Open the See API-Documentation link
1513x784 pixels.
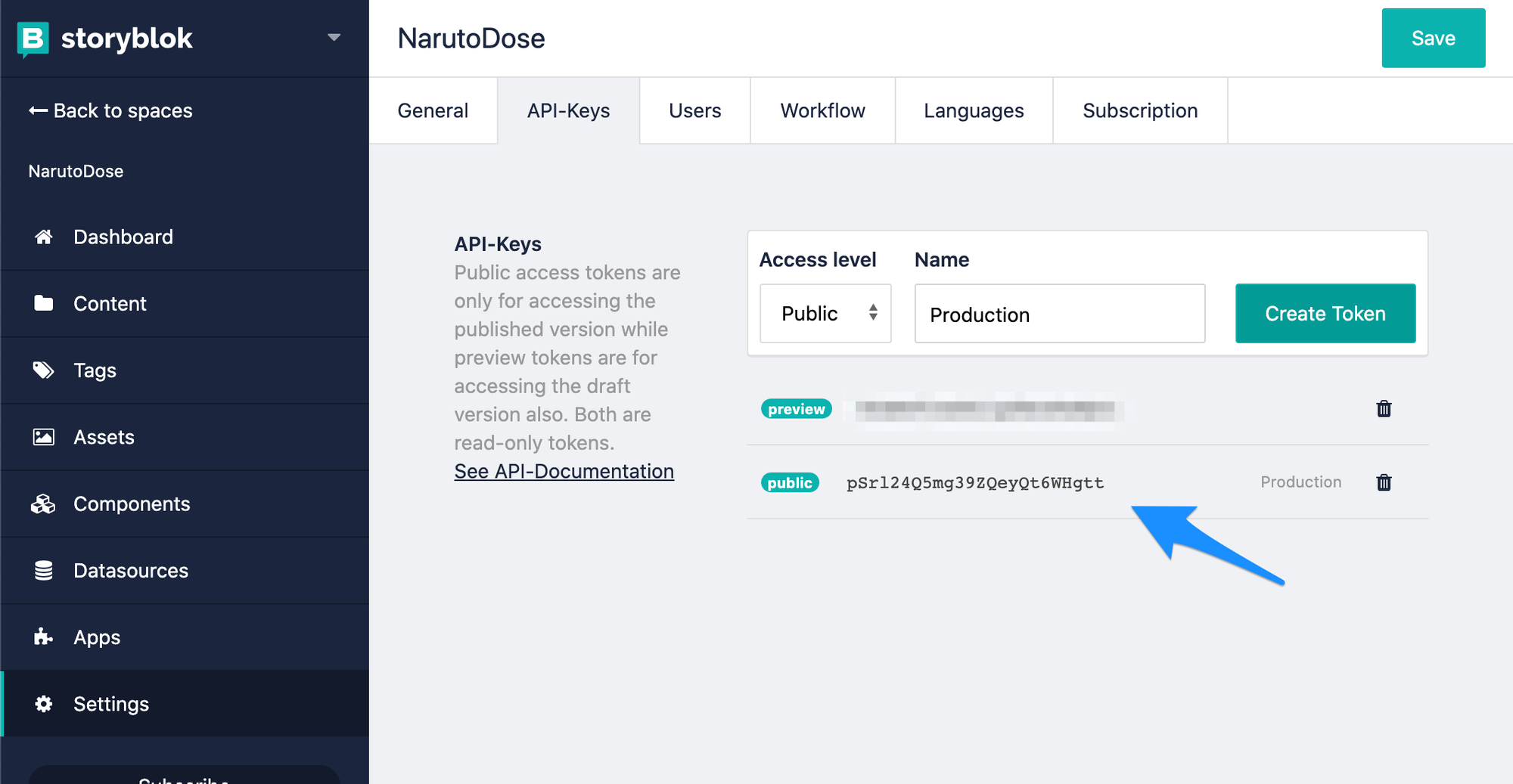[x=564, y=471]
